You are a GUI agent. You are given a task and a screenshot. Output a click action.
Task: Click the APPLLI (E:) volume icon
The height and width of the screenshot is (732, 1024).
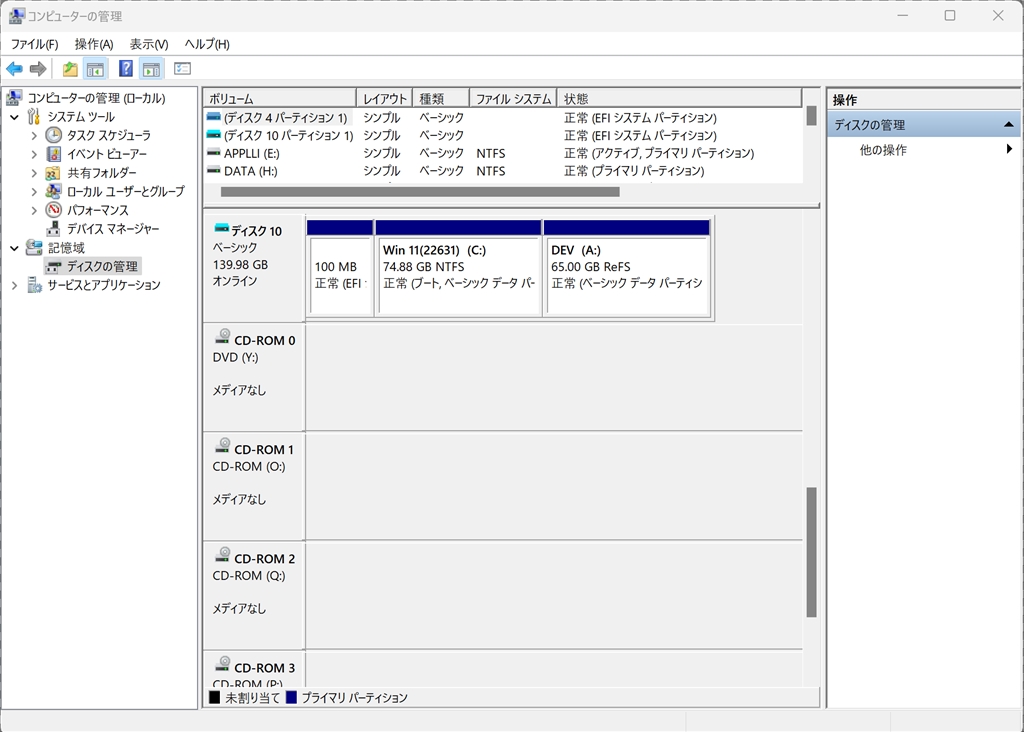pyautogui.click(x=214, y=152)
